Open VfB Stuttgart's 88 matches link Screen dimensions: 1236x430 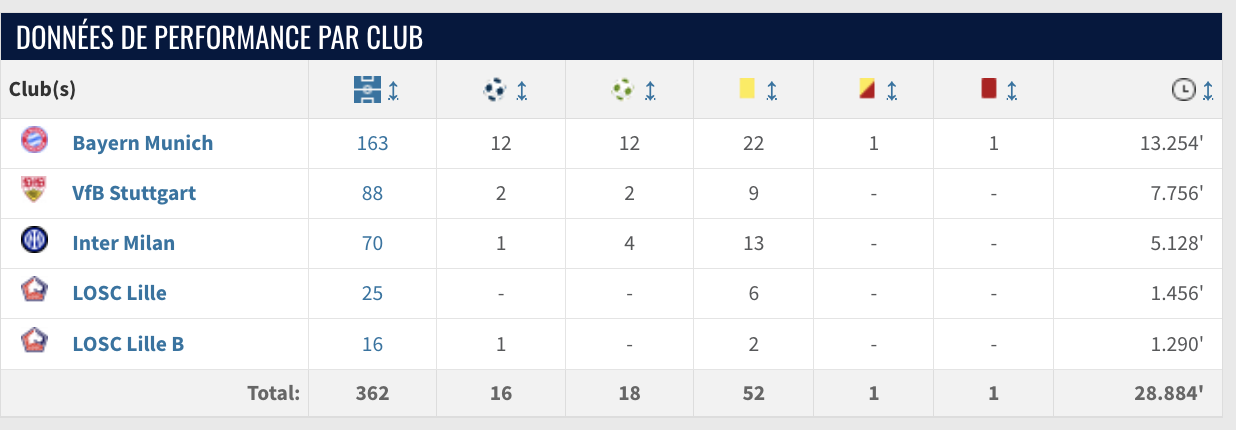372,193
